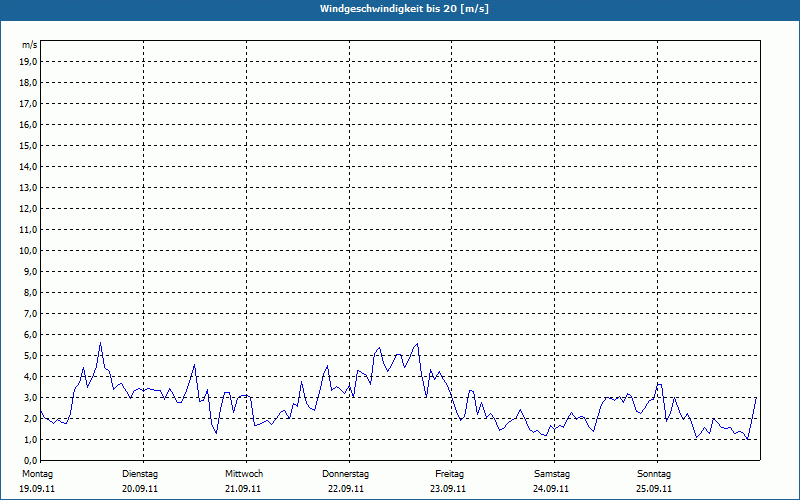Screen dimensions: 800x500
Task: Click the 'Donnerstag' day label
Action: tap(345, 474)
